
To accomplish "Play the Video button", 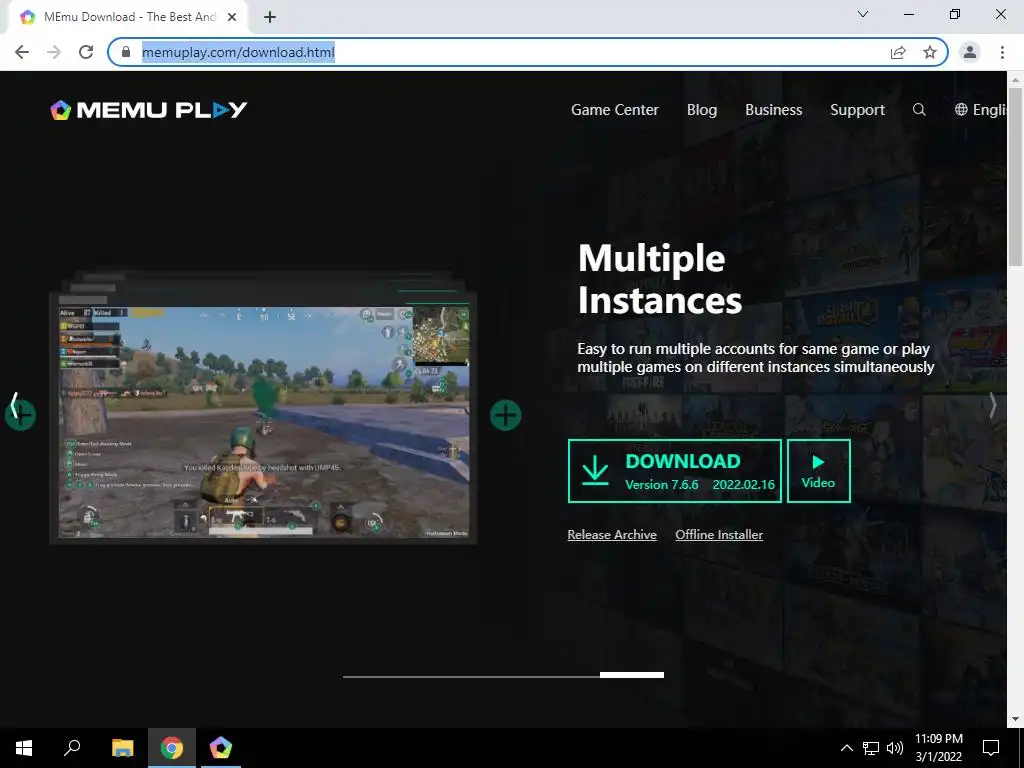I will [x=818, y=471].
